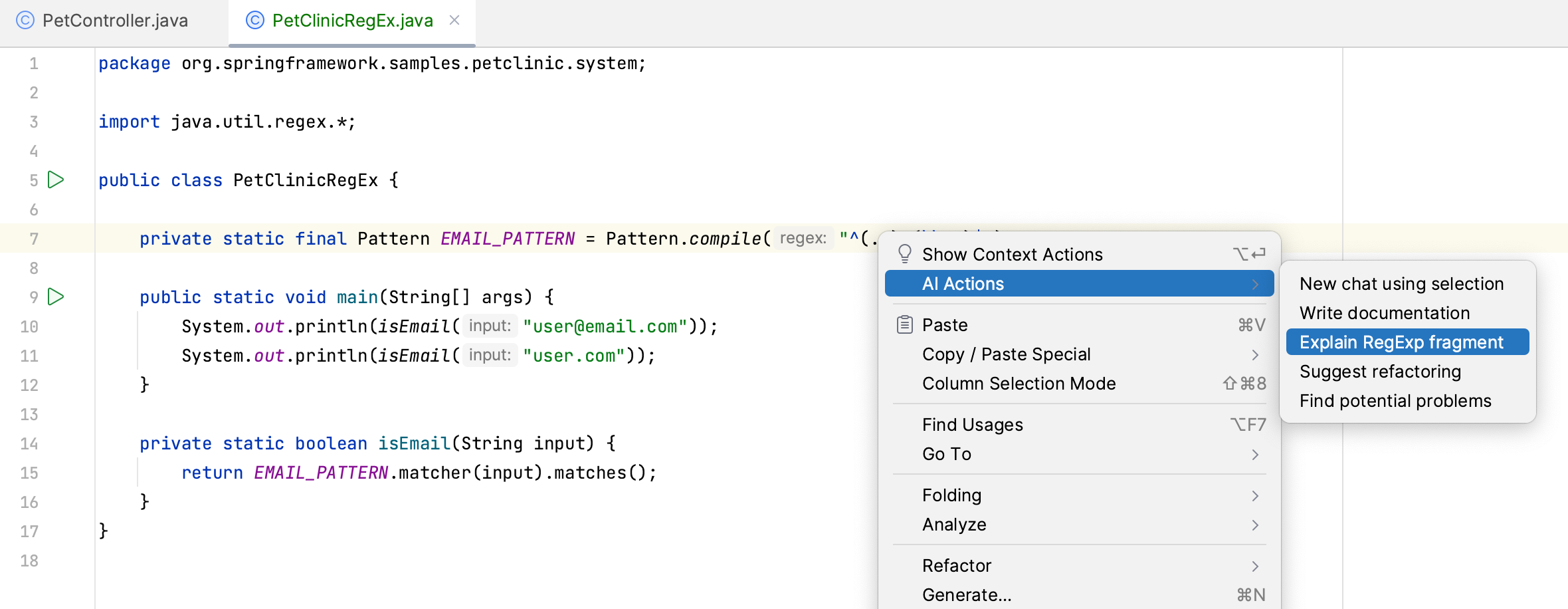Choose Show Context Actions from the menu

click(x=1079, y=254)
